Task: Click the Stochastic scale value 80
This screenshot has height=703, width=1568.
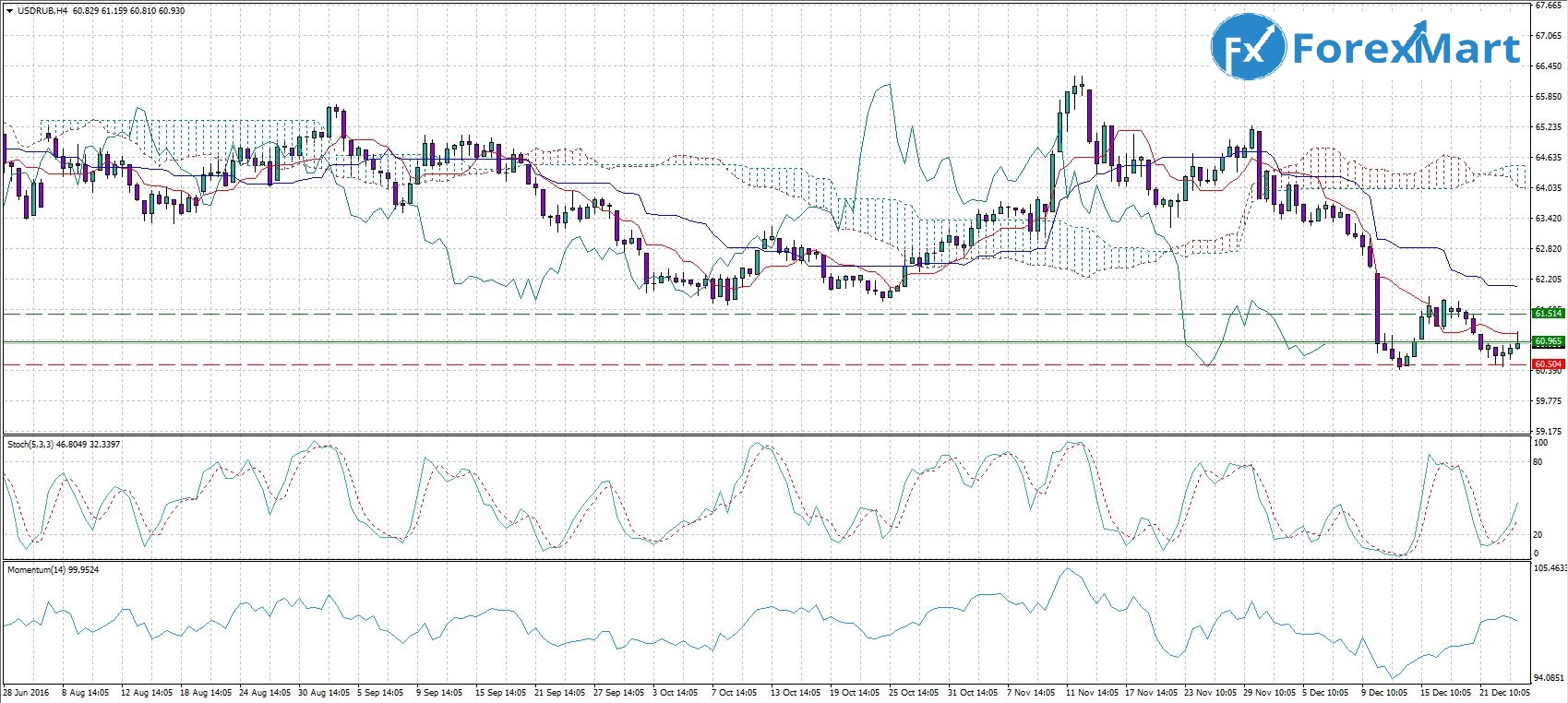Action: pos(1538,461)
